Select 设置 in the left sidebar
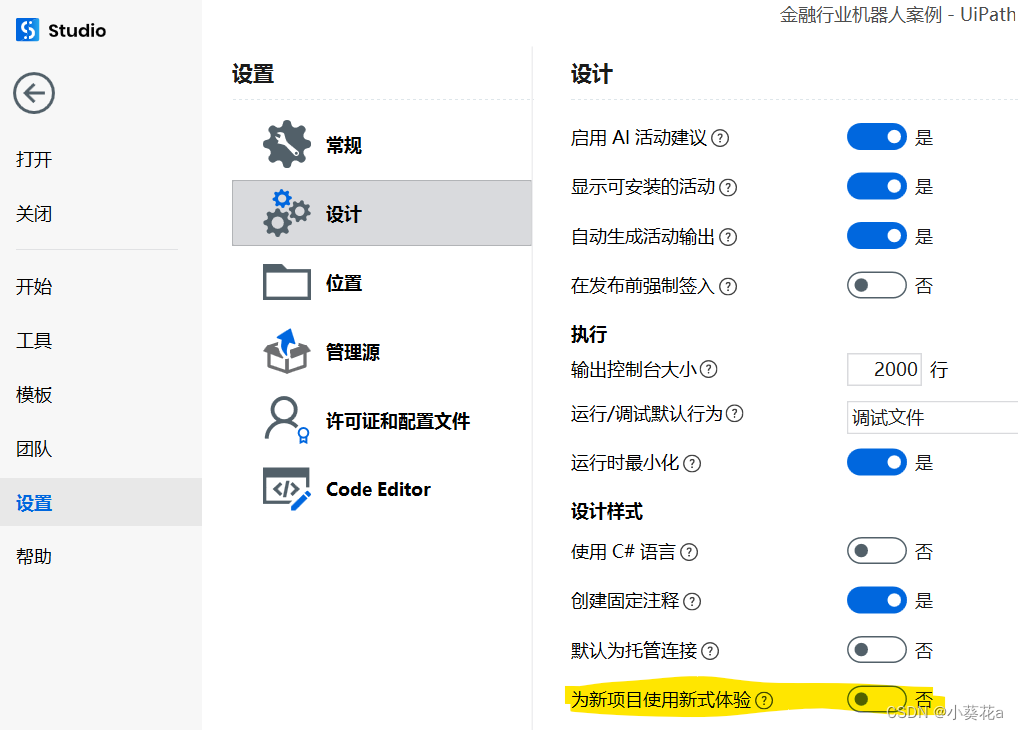This screenshot has width=1018, height=730. coord(34,502)
